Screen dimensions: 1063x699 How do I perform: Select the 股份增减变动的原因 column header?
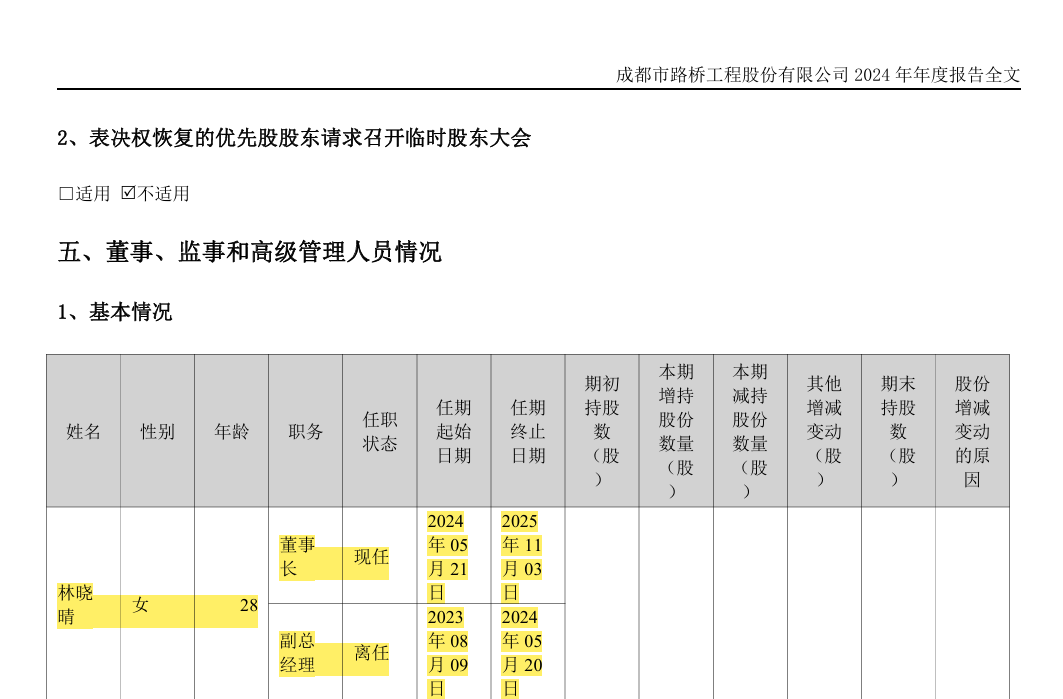click(972, 432)
